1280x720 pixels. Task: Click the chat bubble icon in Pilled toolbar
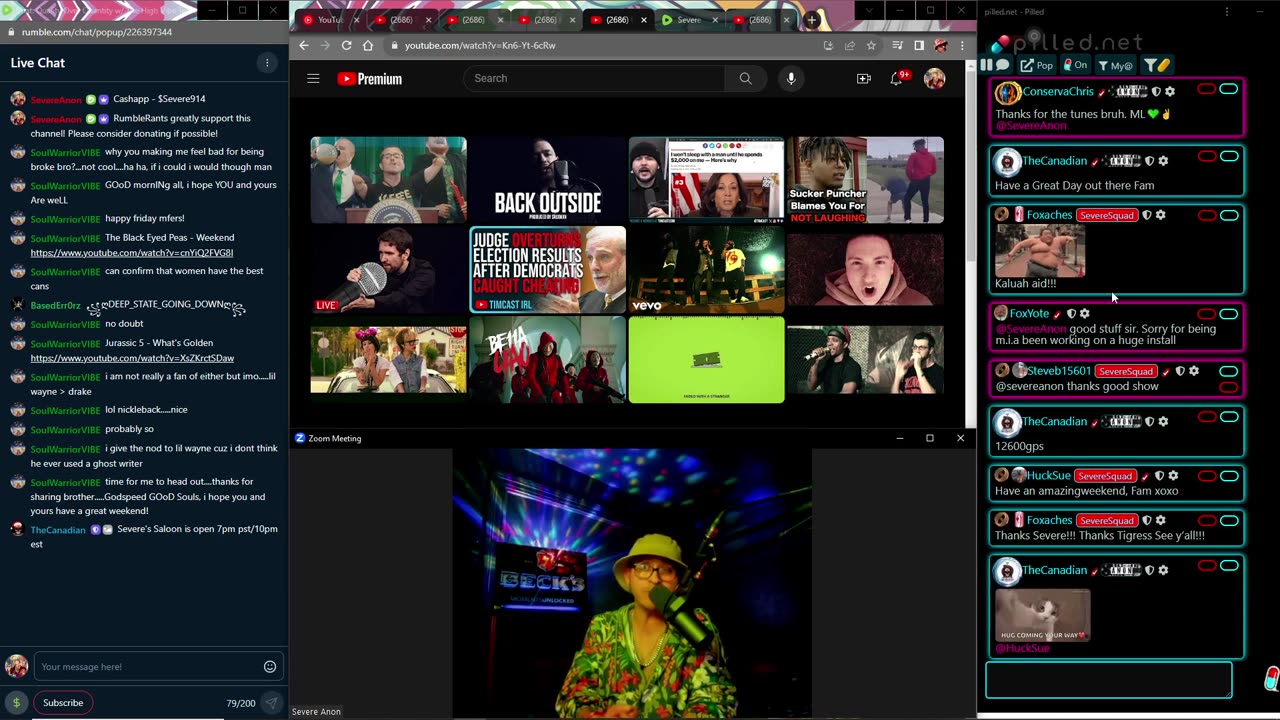click(x=1002, y=66)
